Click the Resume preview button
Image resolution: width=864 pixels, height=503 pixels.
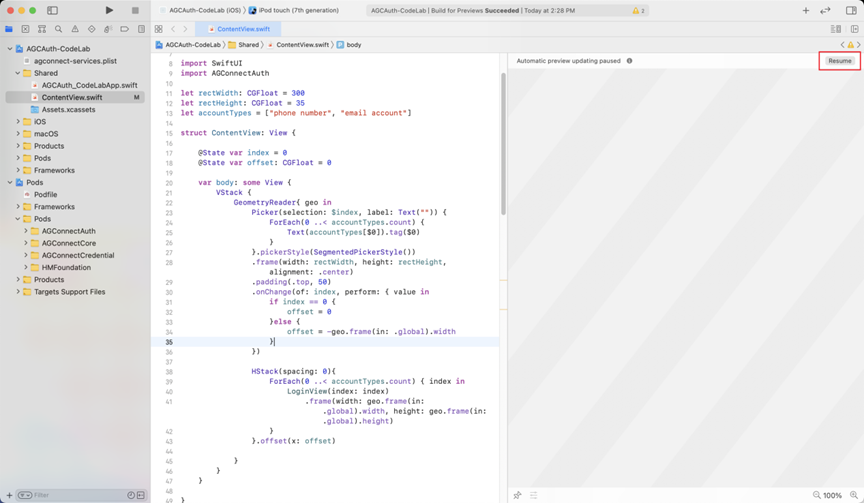840,61
